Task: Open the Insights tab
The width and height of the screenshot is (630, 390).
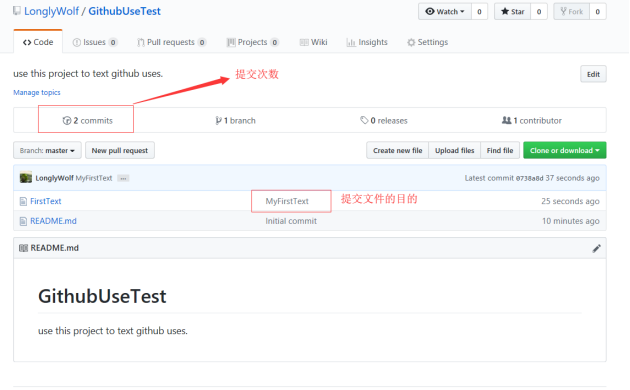Action: pyautogui.click(x=367, y=42)
